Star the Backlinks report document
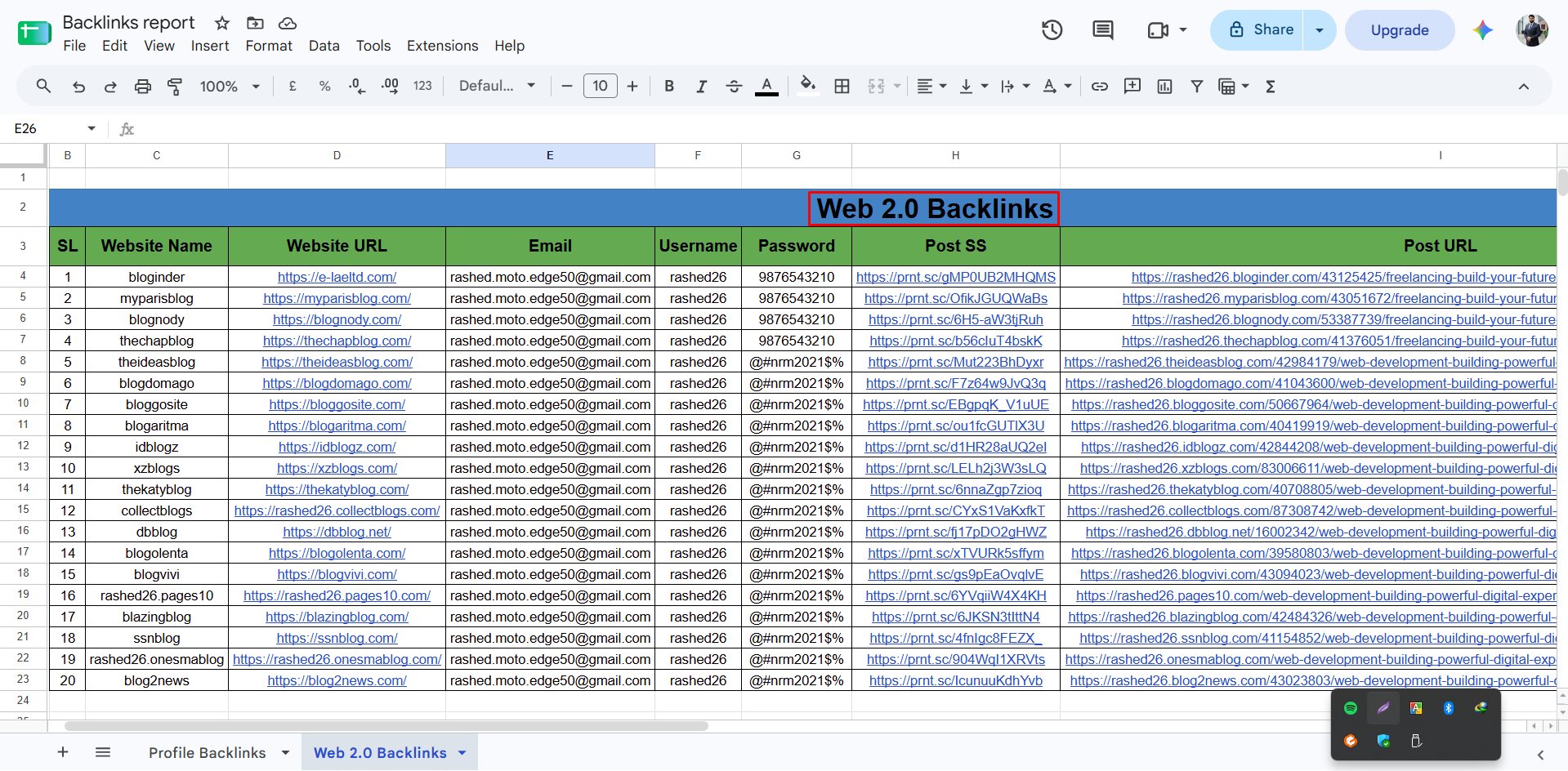This screenshot has height=771, width=1568. coord(222,23)
